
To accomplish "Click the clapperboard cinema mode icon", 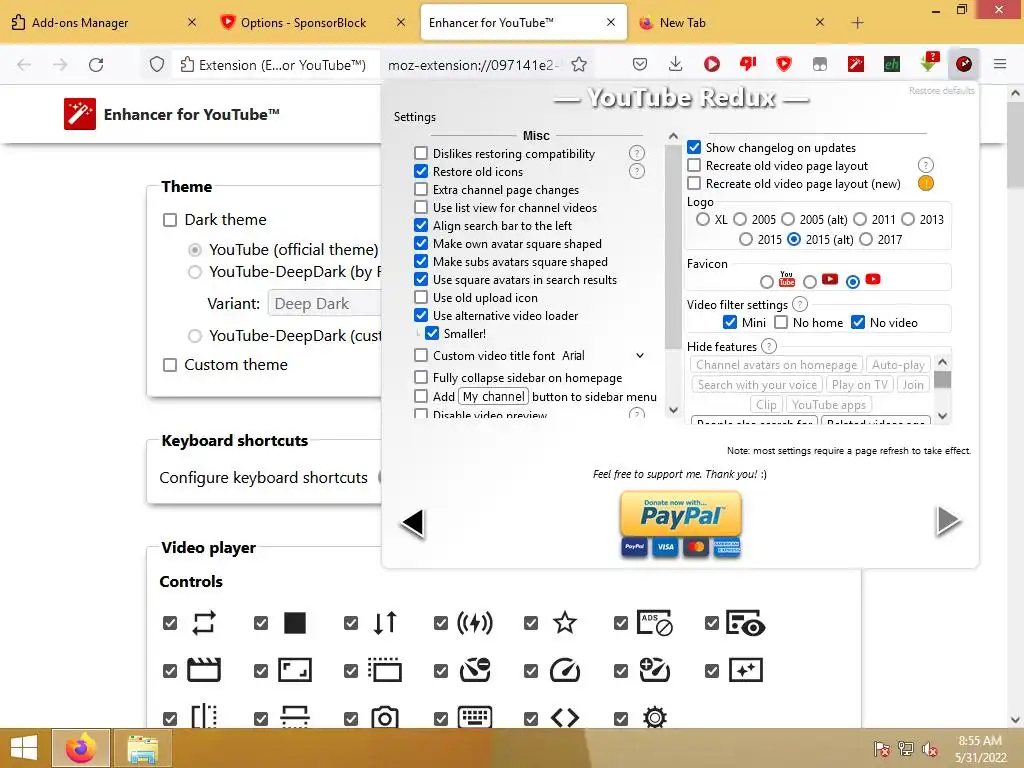I will 204,670.
